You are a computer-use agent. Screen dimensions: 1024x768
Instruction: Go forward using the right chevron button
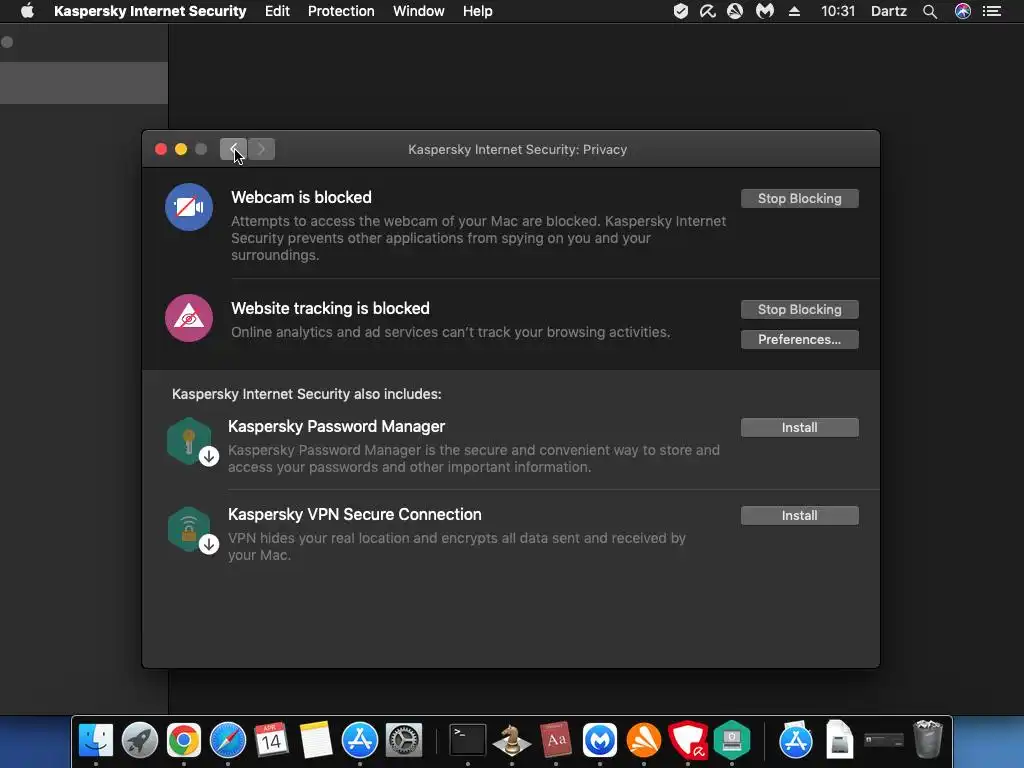261,149
